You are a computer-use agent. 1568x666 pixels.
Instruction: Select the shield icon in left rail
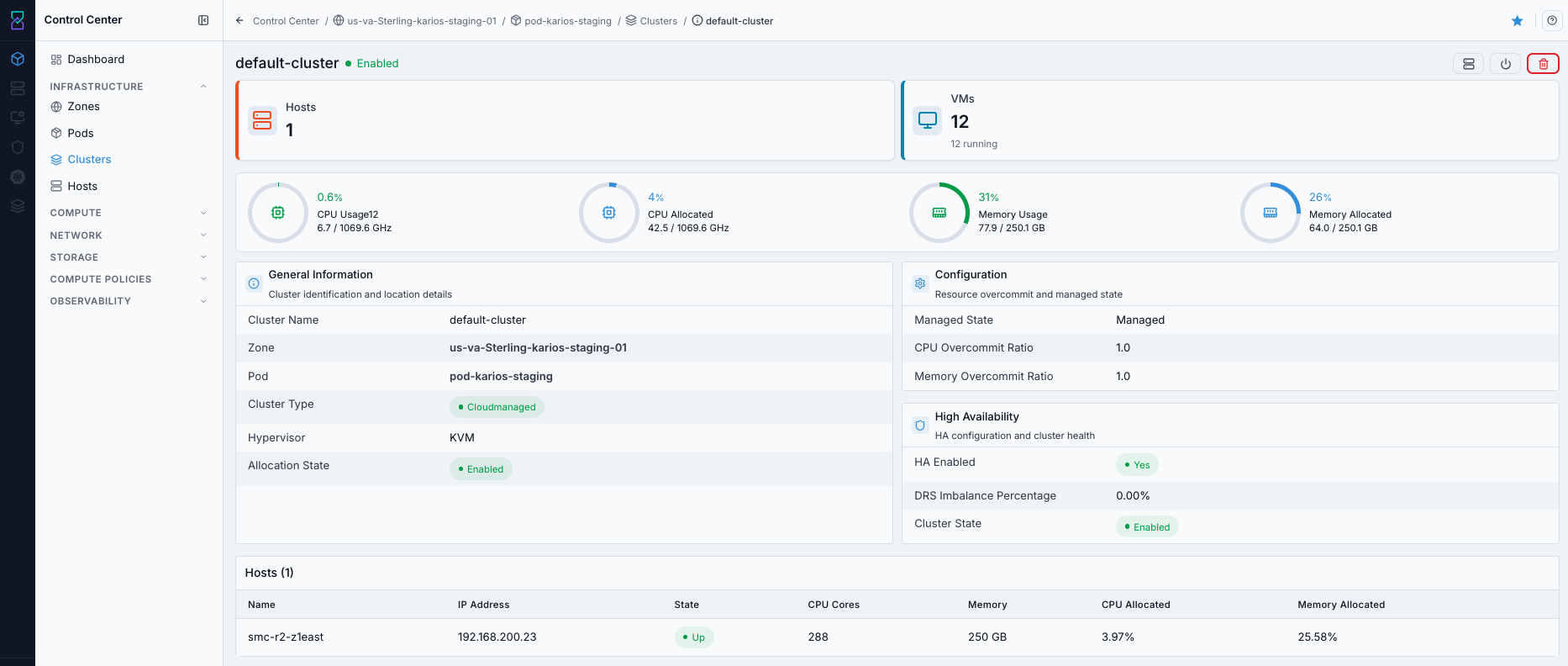(18, 147)
